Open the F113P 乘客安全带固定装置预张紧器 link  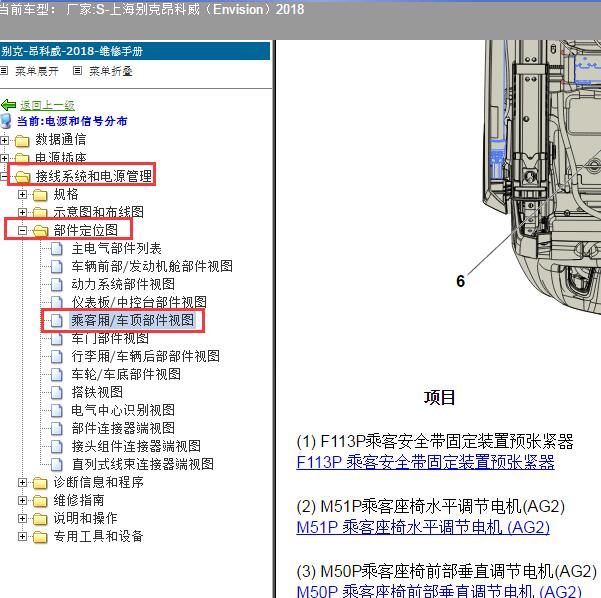(x=425, y=462)
